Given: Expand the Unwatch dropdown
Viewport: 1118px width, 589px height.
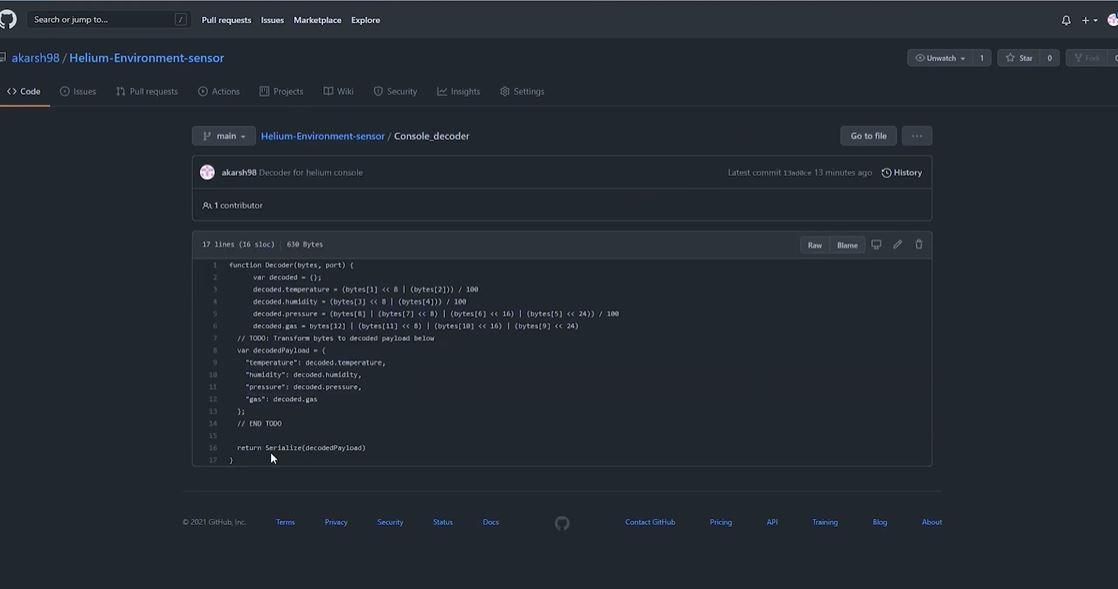Looking at the screenshot, I should coord(940,58).
